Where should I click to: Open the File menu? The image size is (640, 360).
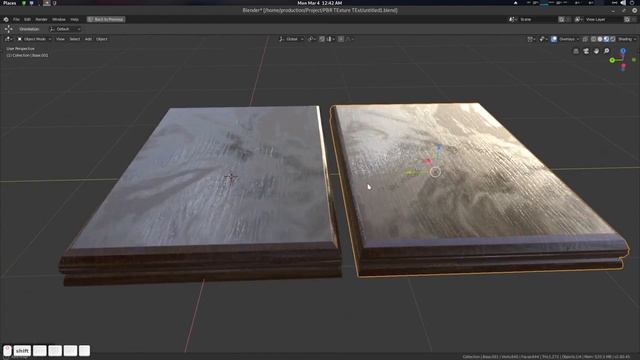click(x=16, y=19)
